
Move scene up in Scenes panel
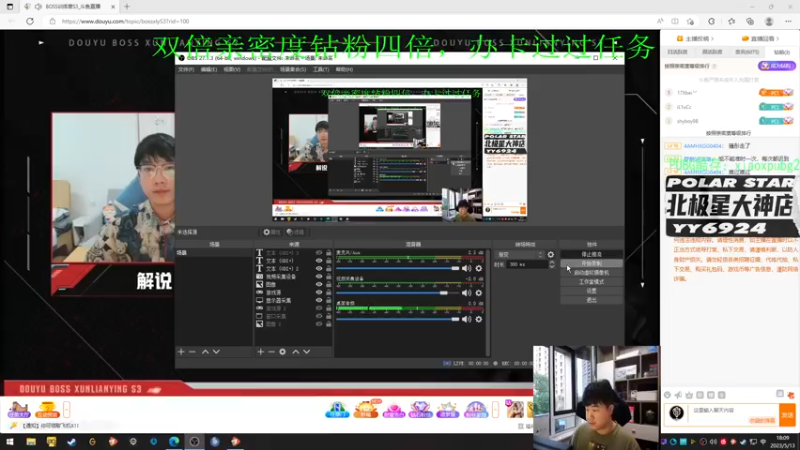point(205,352)
